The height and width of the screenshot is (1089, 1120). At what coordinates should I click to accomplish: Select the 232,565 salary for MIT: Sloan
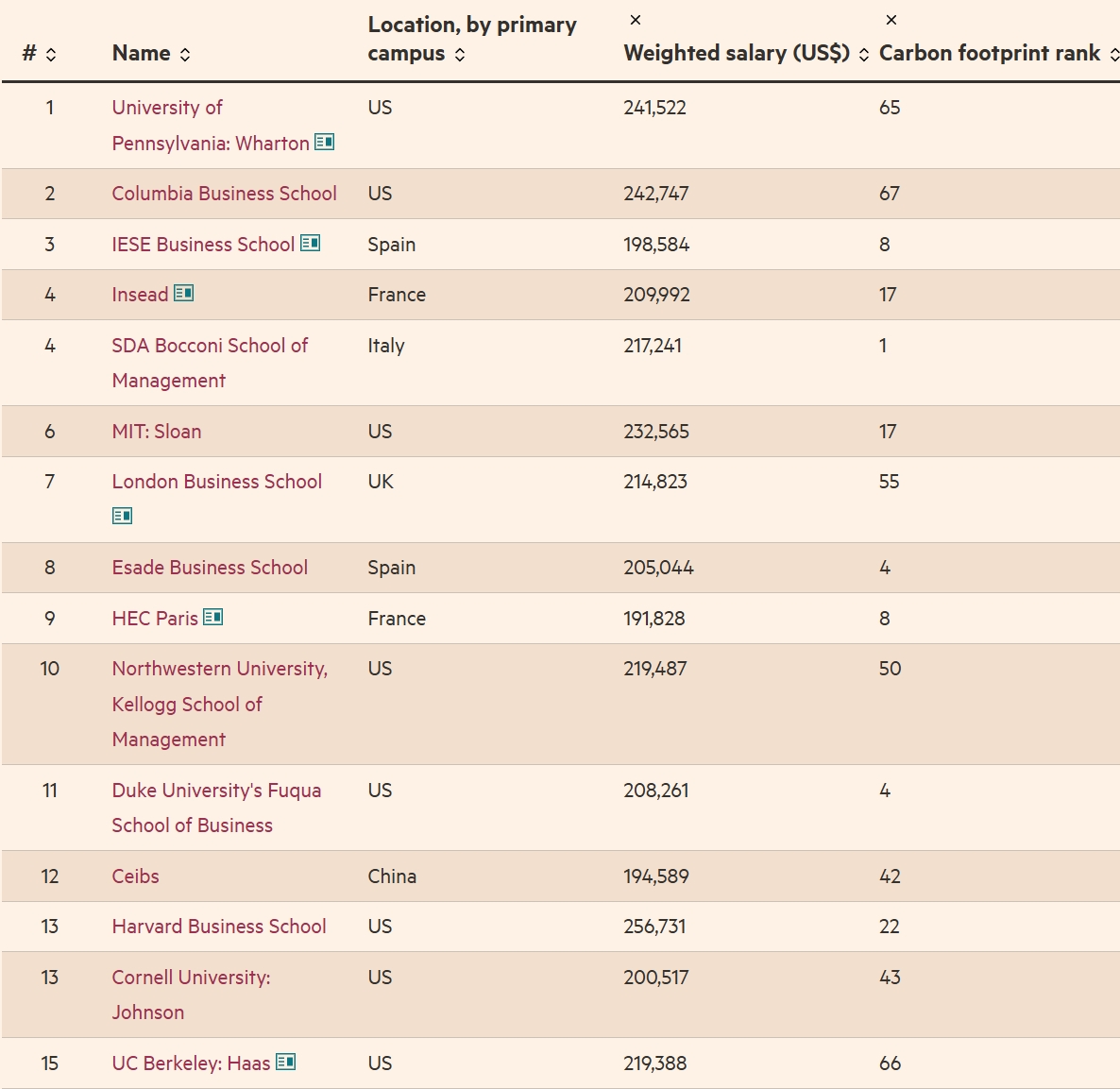coord(656,432)
